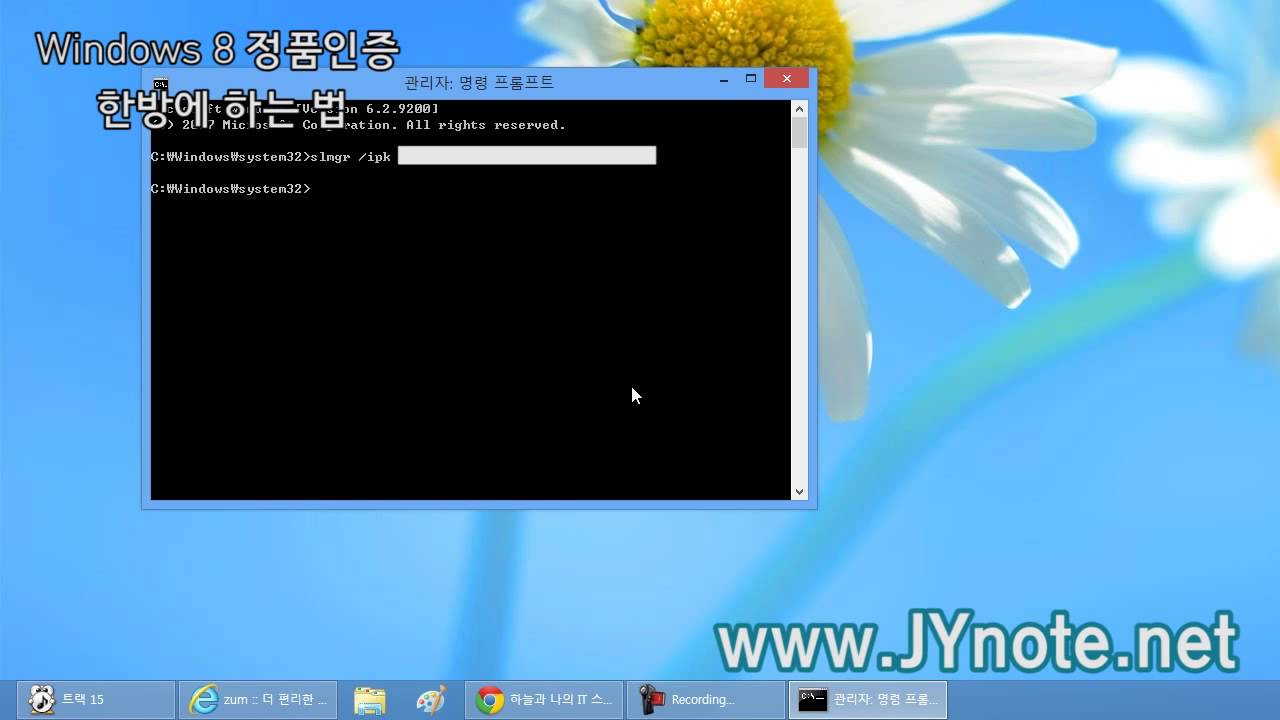Open the Paint palette taskbar icon

pyautogui.click(x=431, y=700)
